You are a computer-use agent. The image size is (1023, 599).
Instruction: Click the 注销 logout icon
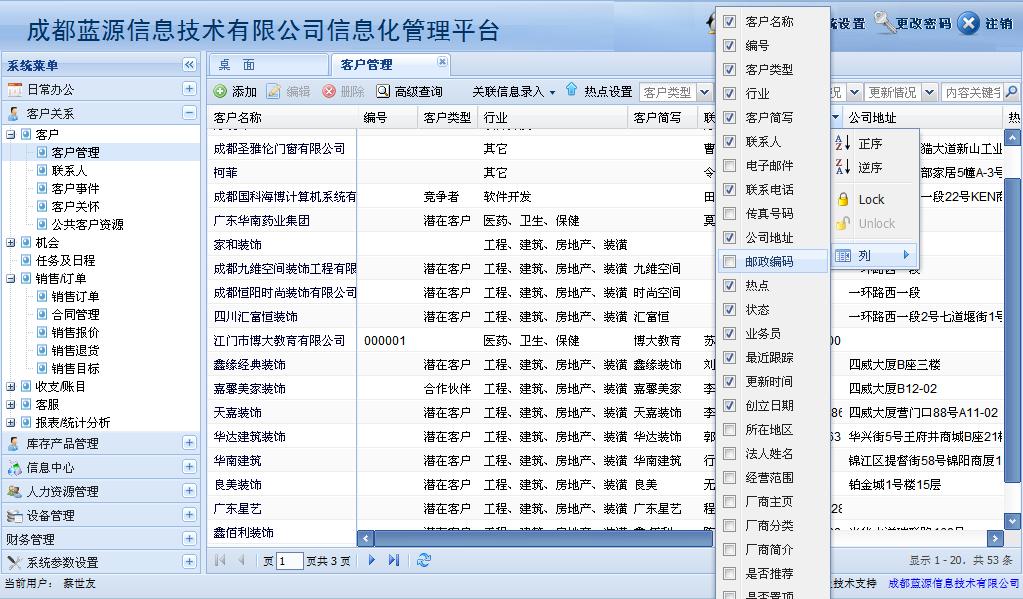click(969, 23)
